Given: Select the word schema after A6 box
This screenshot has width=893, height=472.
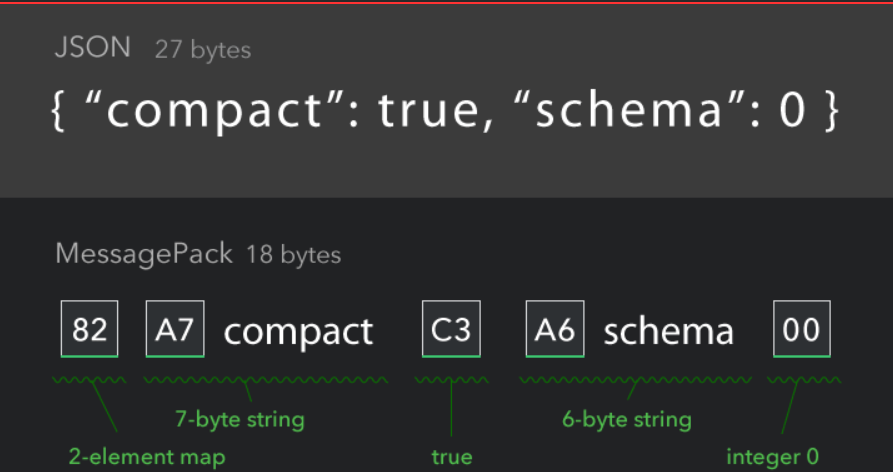Looking at the screenshot, I should [668, 331].
